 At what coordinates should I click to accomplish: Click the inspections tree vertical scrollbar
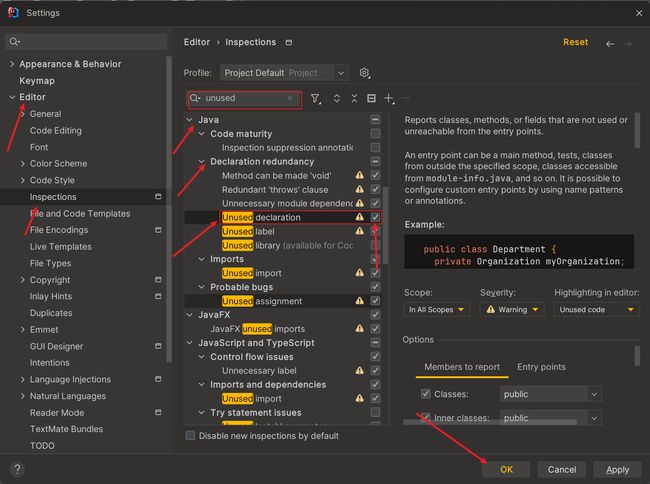point(386,225)
